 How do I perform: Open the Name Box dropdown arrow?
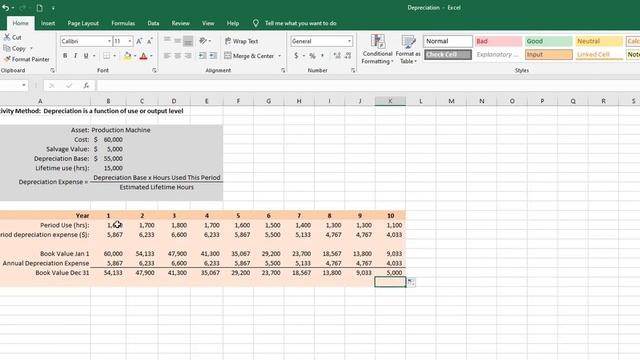point(24,85)
